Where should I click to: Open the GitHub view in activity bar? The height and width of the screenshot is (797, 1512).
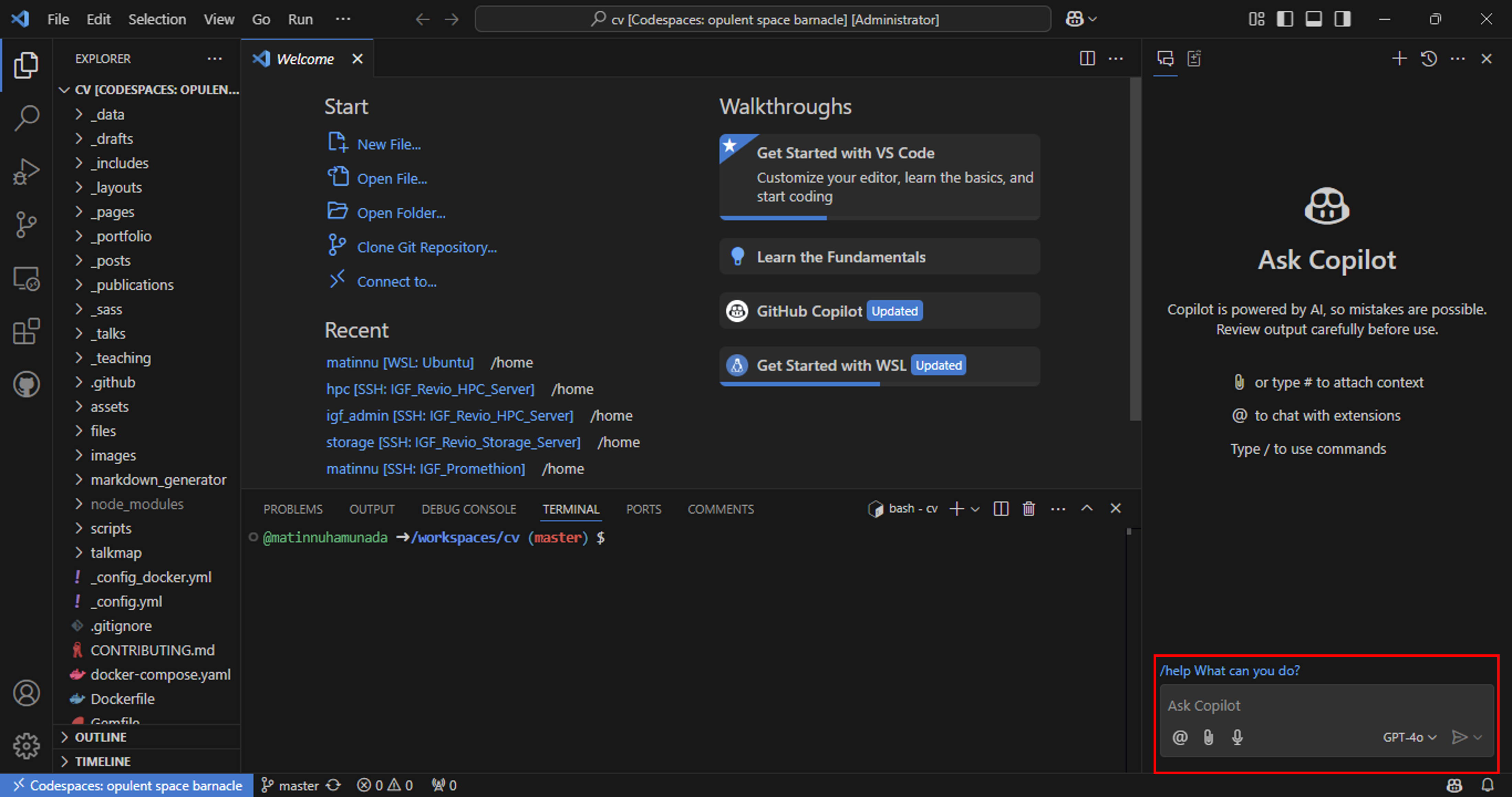26,385
